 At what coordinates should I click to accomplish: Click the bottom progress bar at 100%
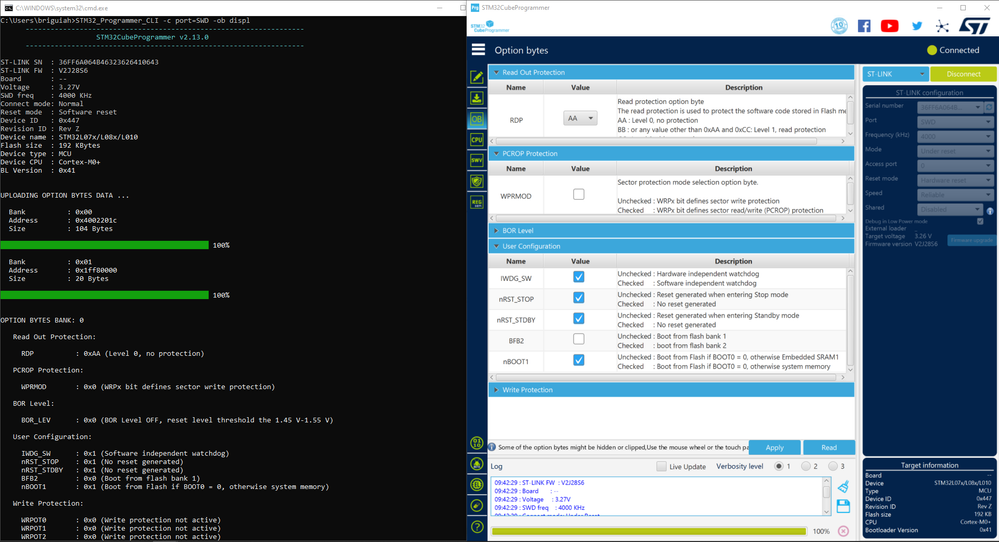[649, 531]
